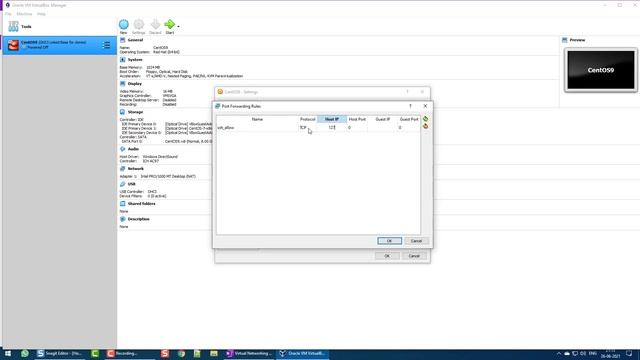Show hidden system tray icons
The image size is (640, 360).
[x=559, y=353]
